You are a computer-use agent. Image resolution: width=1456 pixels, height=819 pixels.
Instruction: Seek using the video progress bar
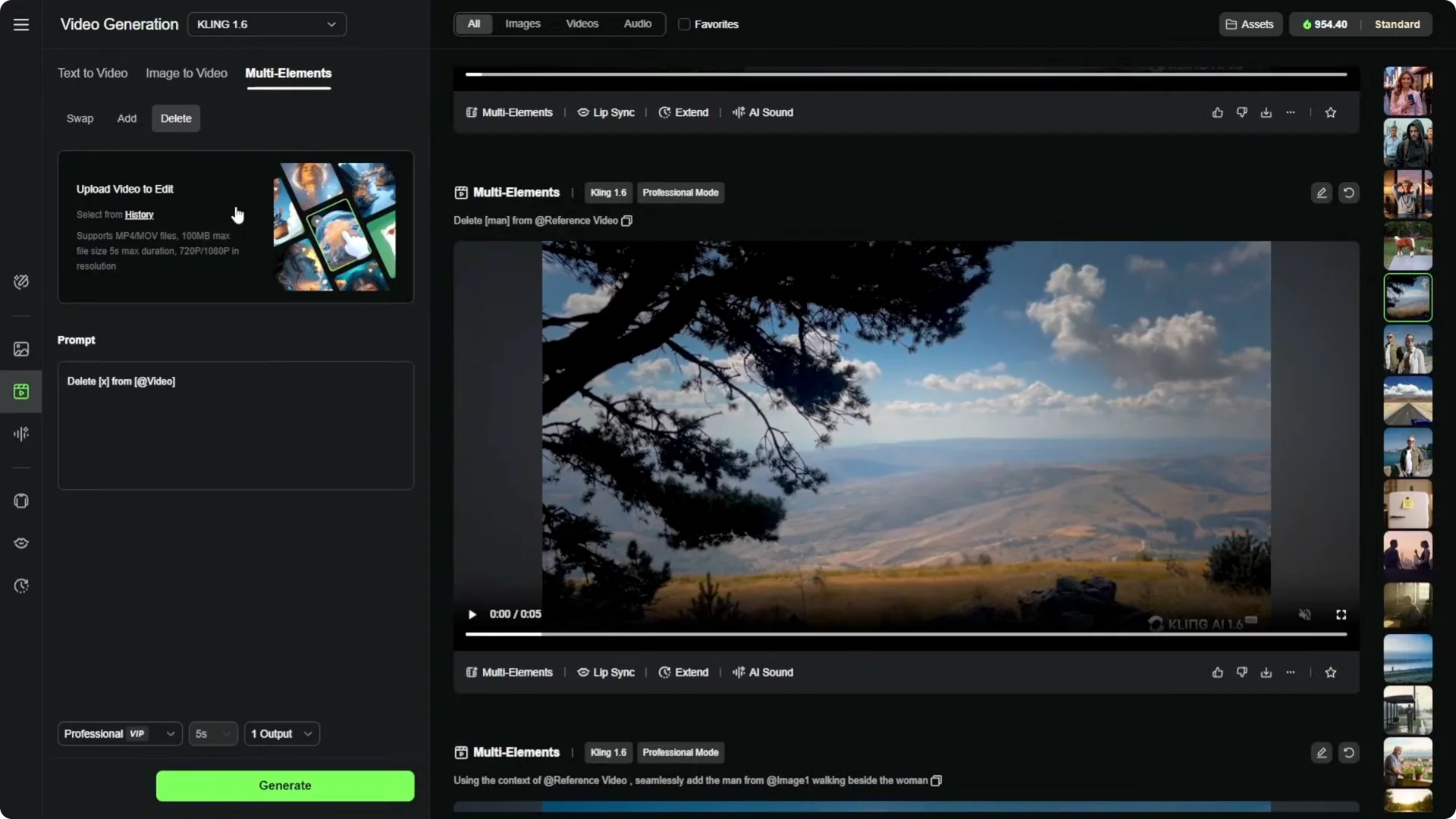[906, 635]
